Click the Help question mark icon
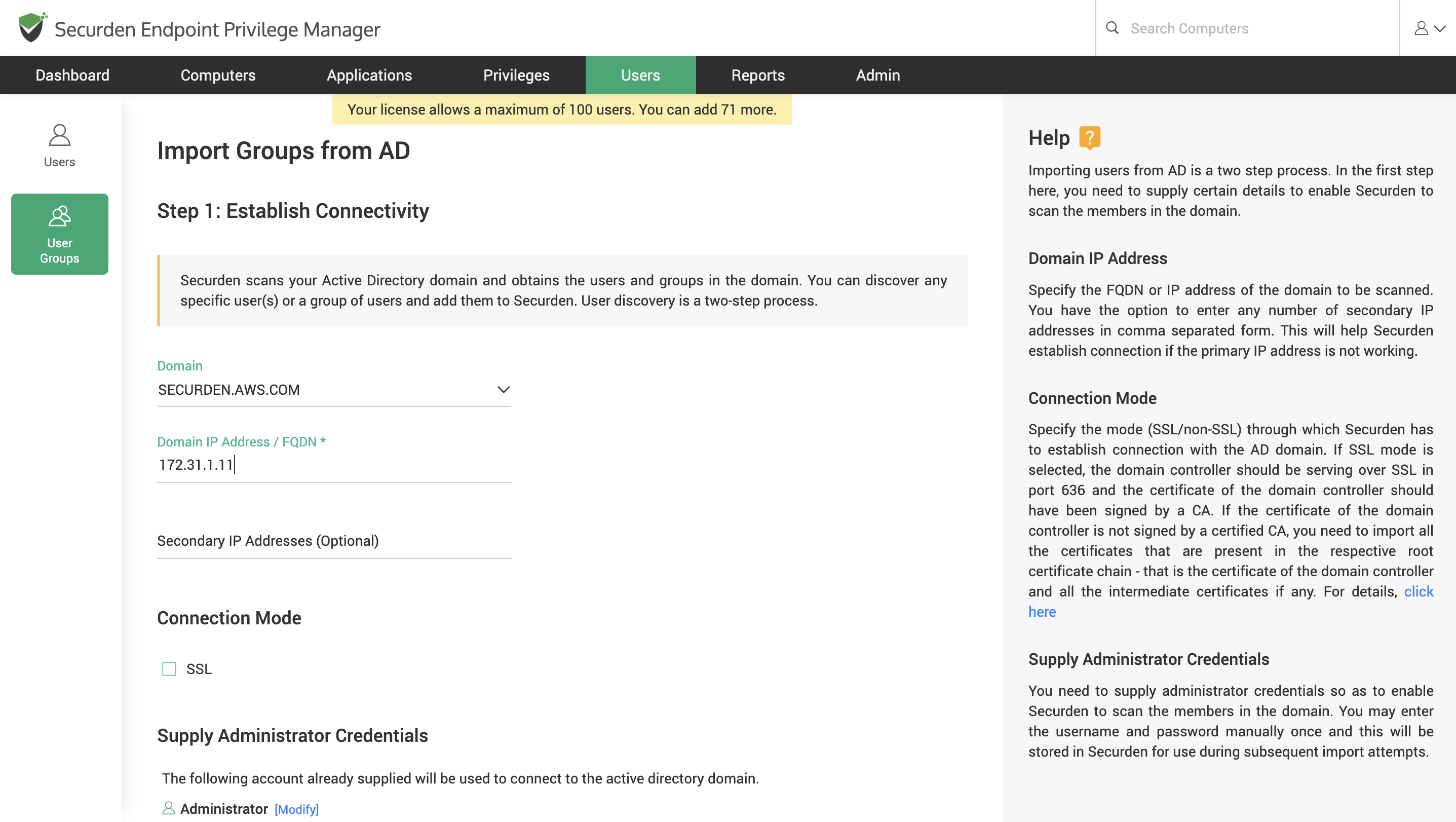Image resolution: width=1456 pixels, height=822 pixels. pyautogui.click(x=1089, y=137)
